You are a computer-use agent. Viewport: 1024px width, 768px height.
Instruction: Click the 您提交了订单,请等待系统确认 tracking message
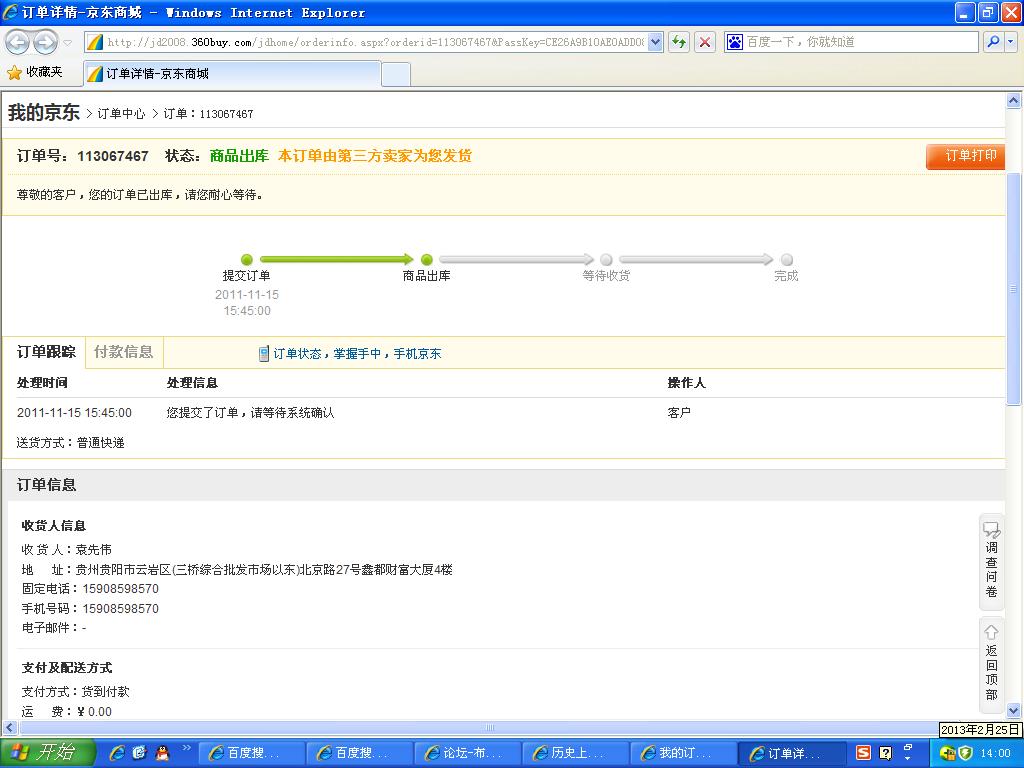point(250,413)
